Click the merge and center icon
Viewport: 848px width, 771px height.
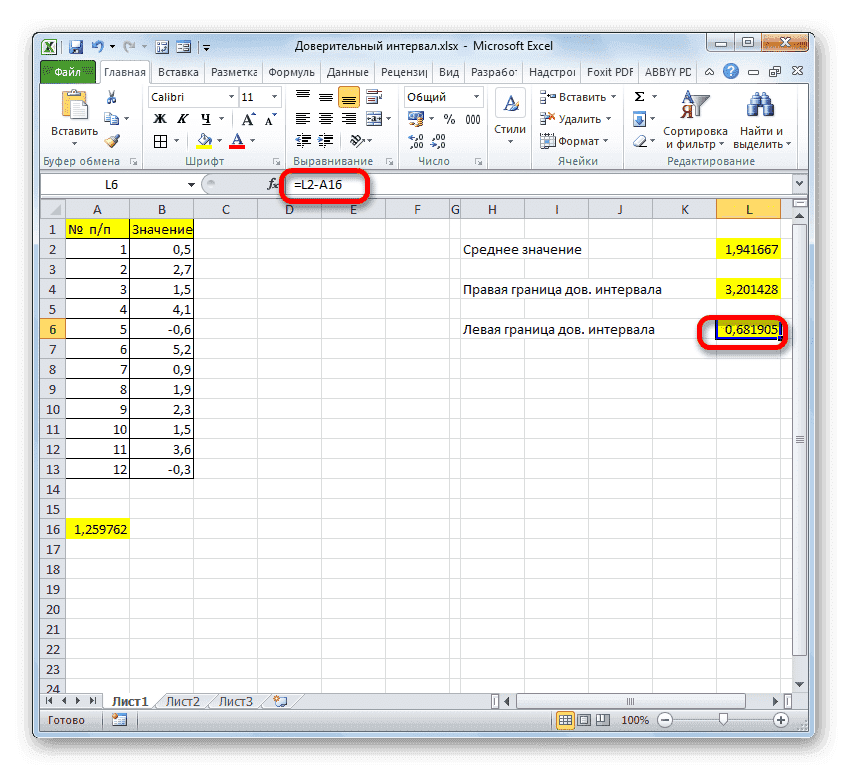coord(375,118)
